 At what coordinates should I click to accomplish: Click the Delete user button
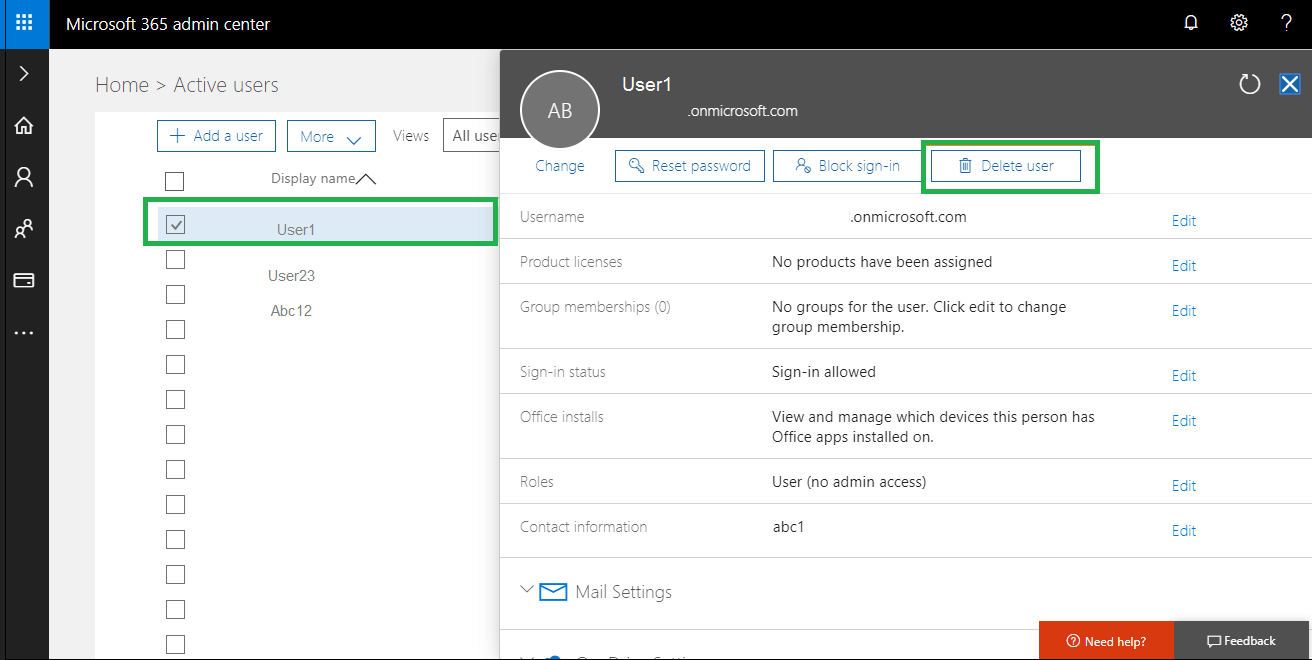tap(1006, 166)
